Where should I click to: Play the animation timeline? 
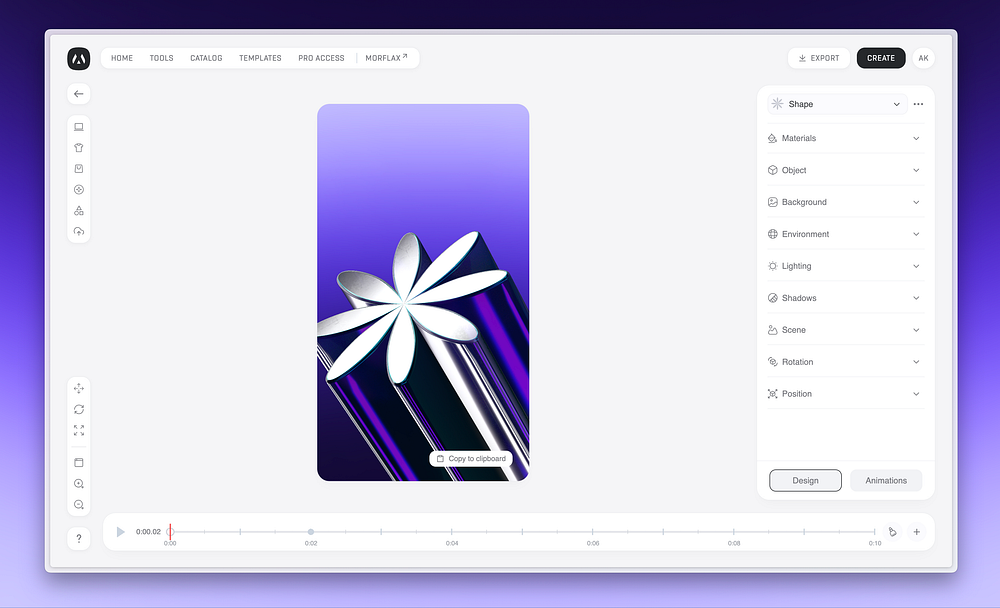coord(121,532)
